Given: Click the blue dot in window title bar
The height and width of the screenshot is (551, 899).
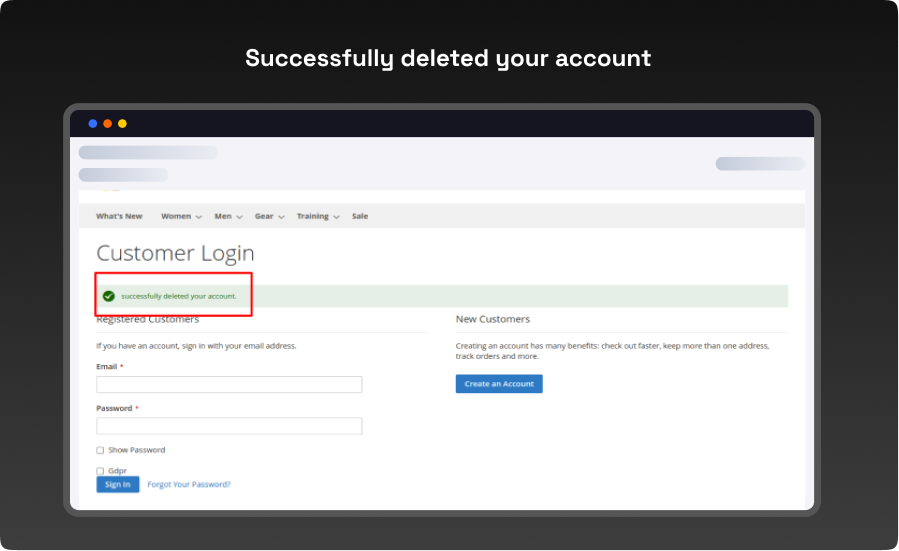Looking at the screenshot, I should point(93,124).
